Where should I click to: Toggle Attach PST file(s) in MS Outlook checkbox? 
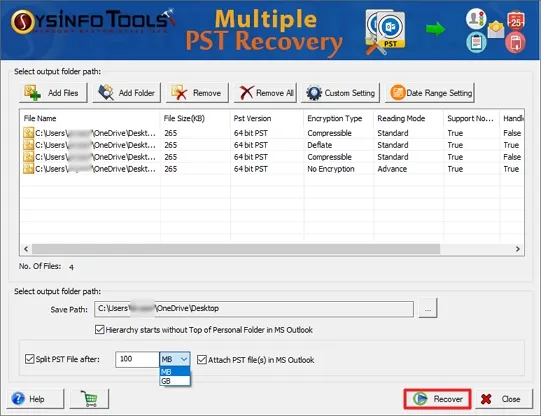click(201, 360)
